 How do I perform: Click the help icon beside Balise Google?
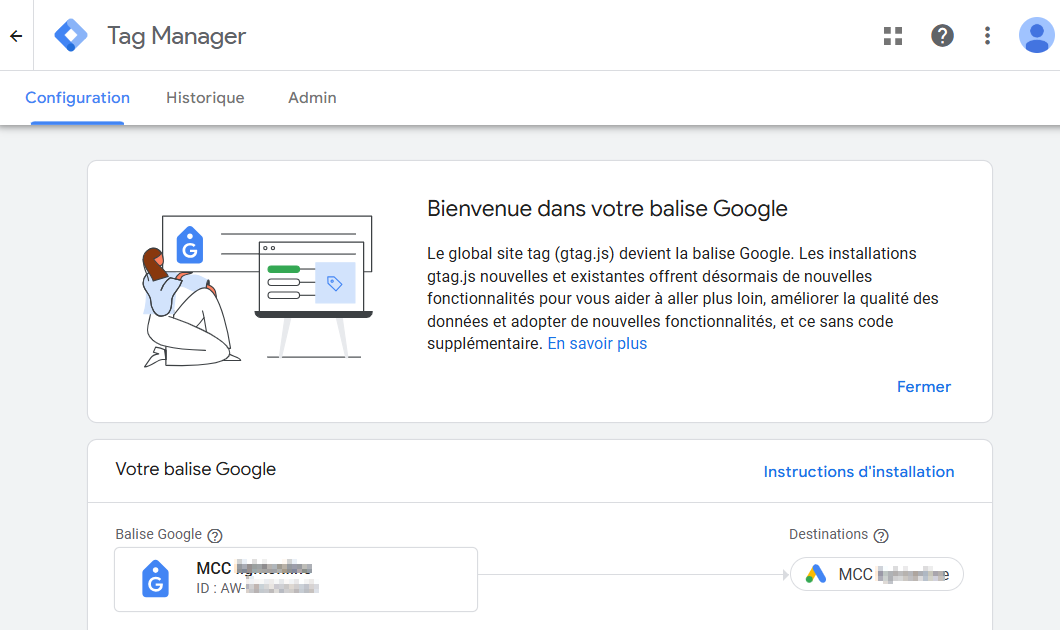tap(215, 536)
